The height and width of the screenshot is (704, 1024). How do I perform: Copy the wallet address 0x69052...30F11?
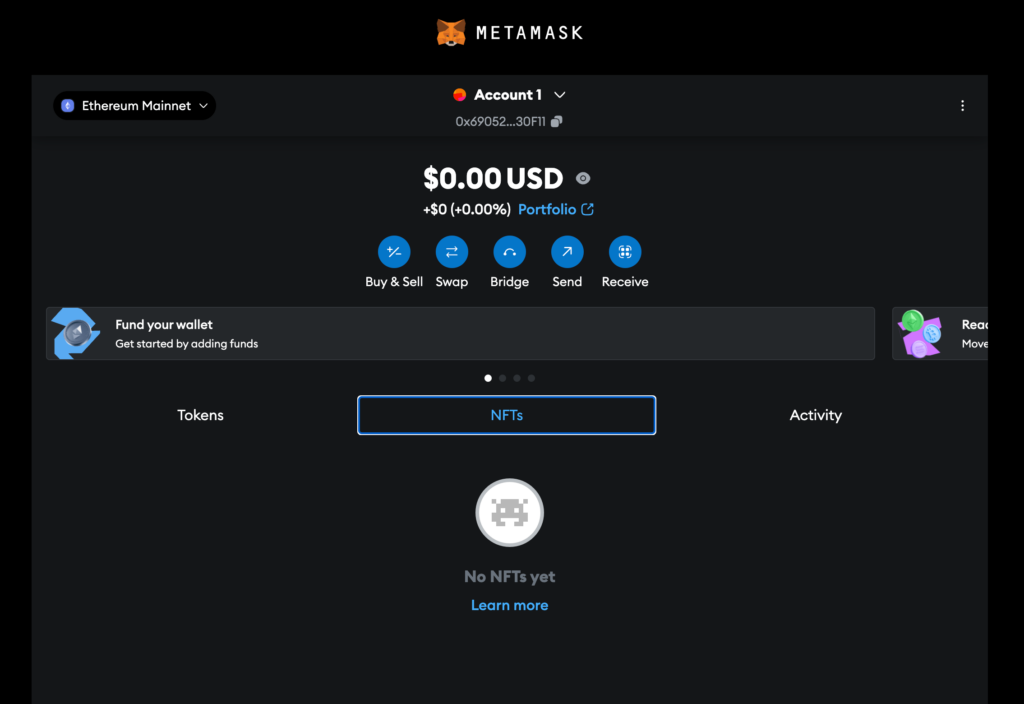coord(556,121)
